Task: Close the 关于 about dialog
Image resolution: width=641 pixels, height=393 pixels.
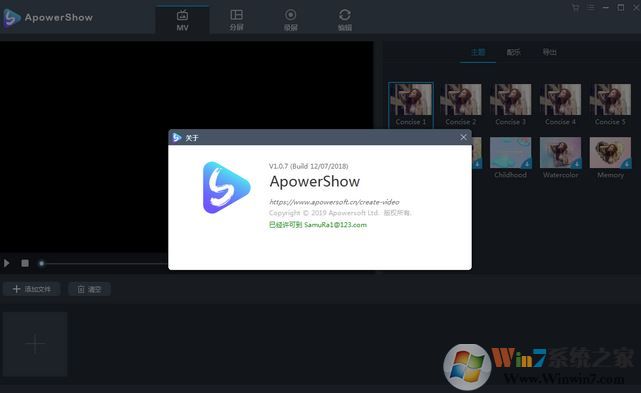Action: [x=463, y=137]
